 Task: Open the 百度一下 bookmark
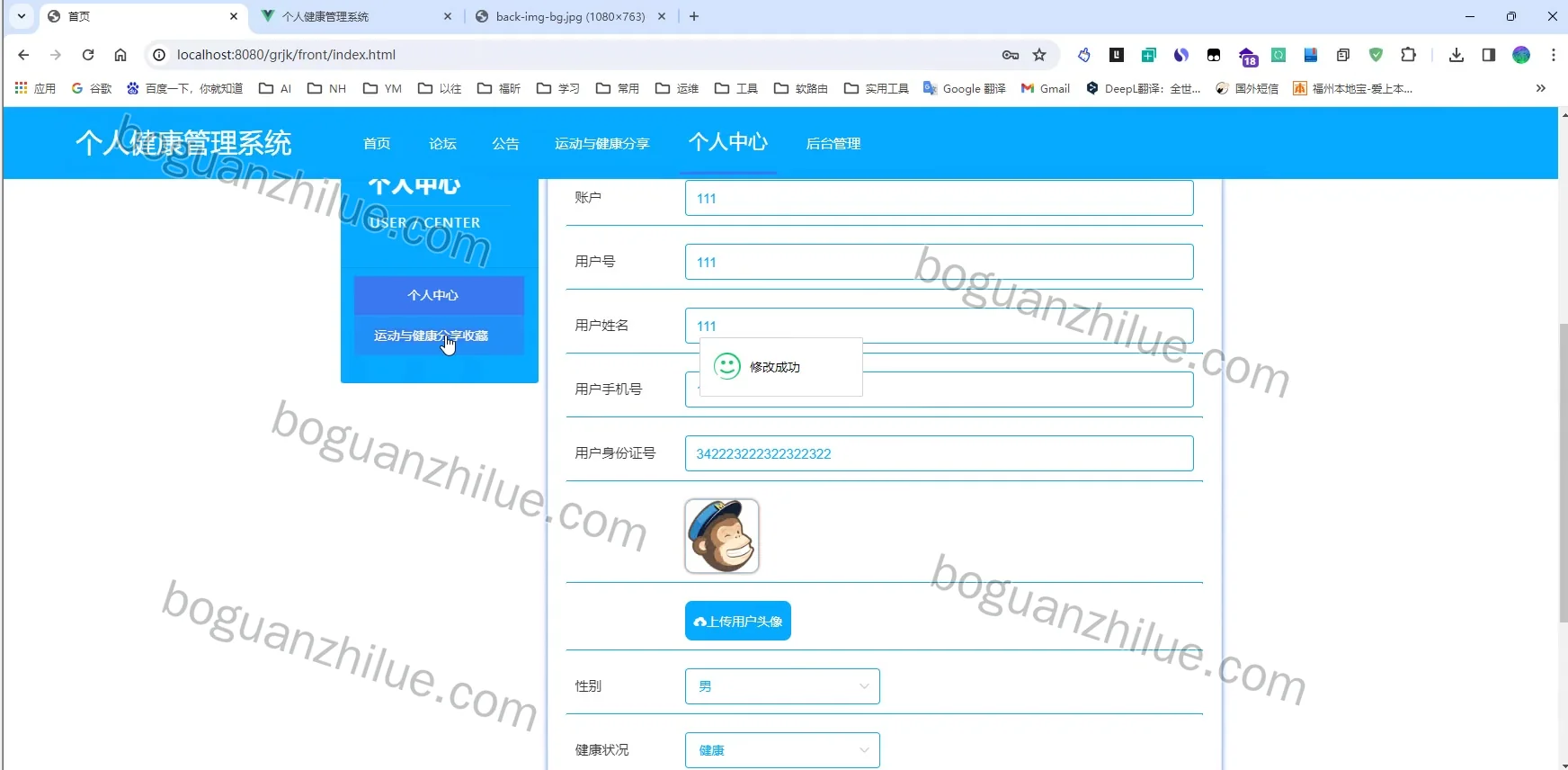point(185,88)
